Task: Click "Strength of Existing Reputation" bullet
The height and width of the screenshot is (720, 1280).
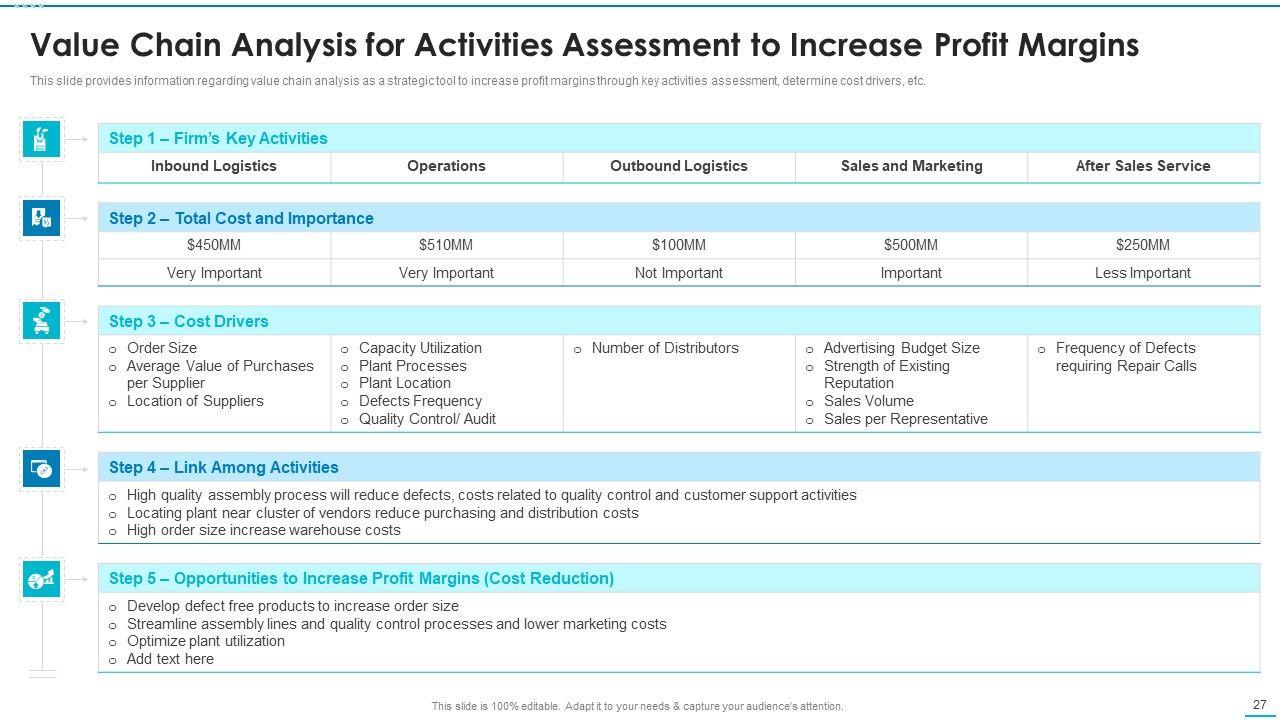Action: pos(887,374)
